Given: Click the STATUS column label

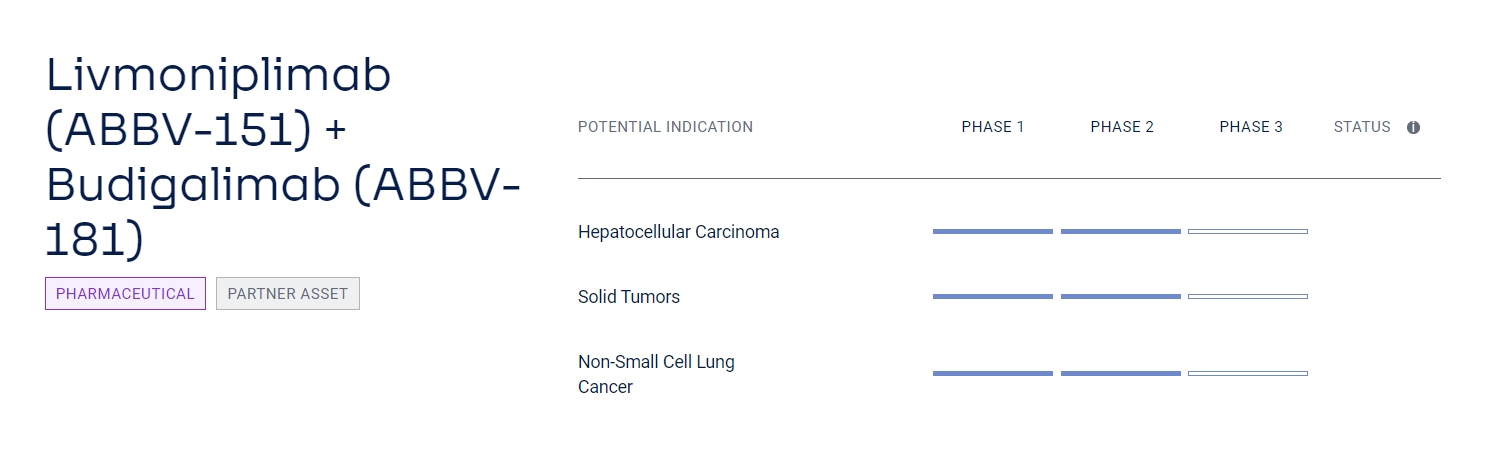Looking at the screenshot, I should (x=1362, y=127).
